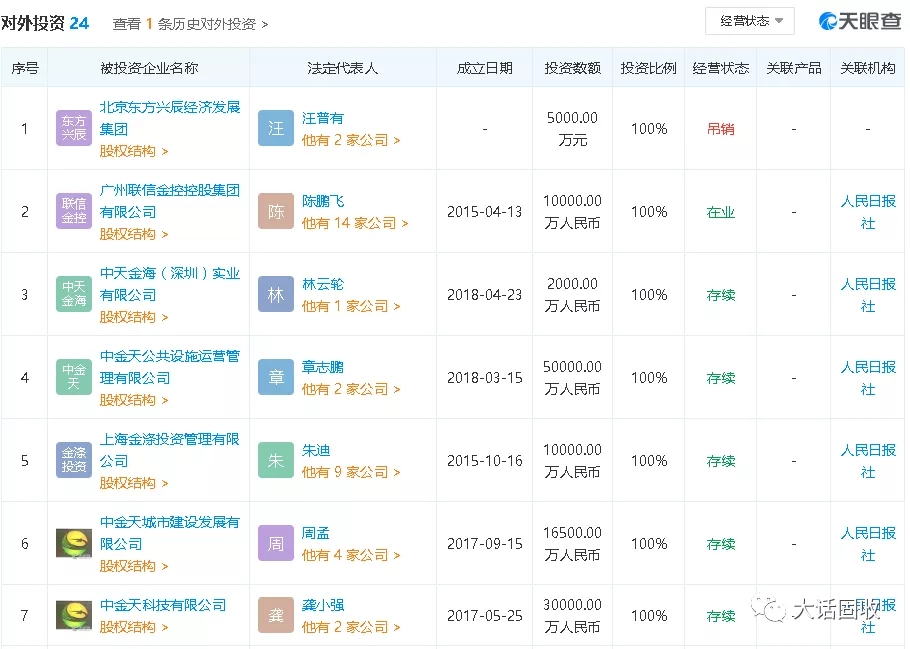Expand 股权结构 under 中金天公共设施运营管理
The image size is (910, 649).
click(134, 400)
